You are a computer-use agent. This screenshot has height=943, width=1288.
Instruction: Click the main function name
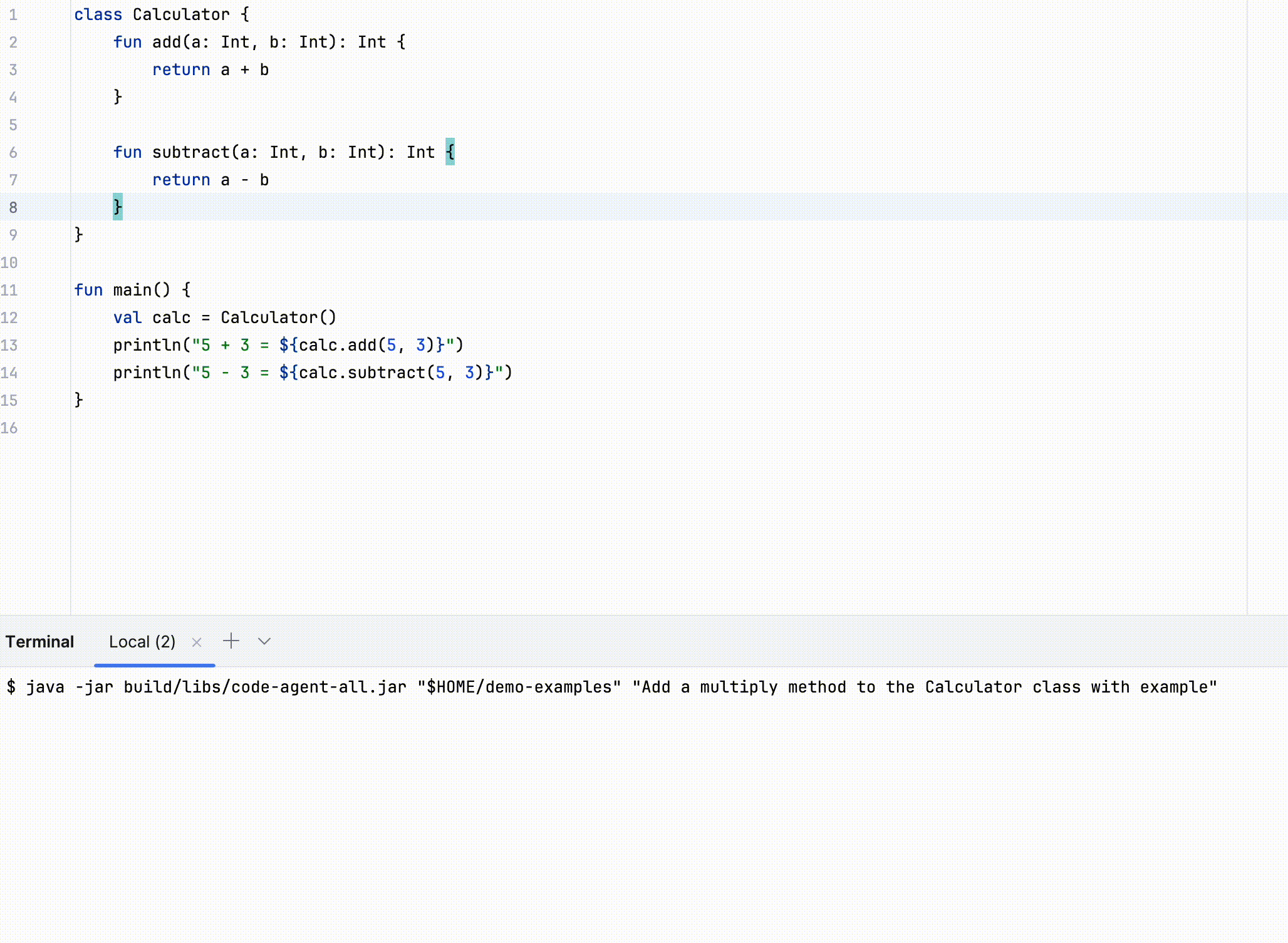tap(132, 290)
